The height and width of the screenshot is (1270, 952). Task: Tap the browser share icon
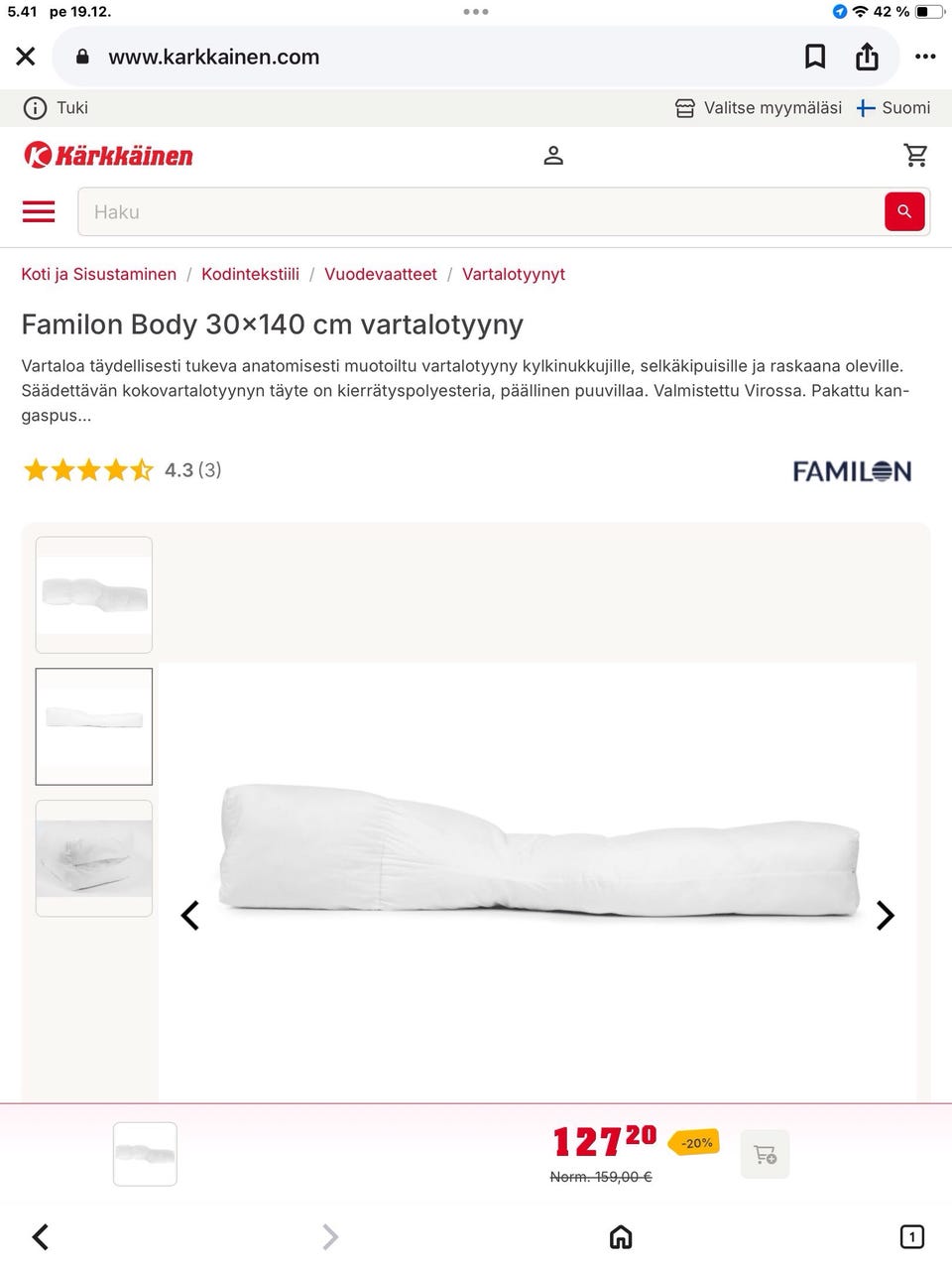click(x=868, y=57)
